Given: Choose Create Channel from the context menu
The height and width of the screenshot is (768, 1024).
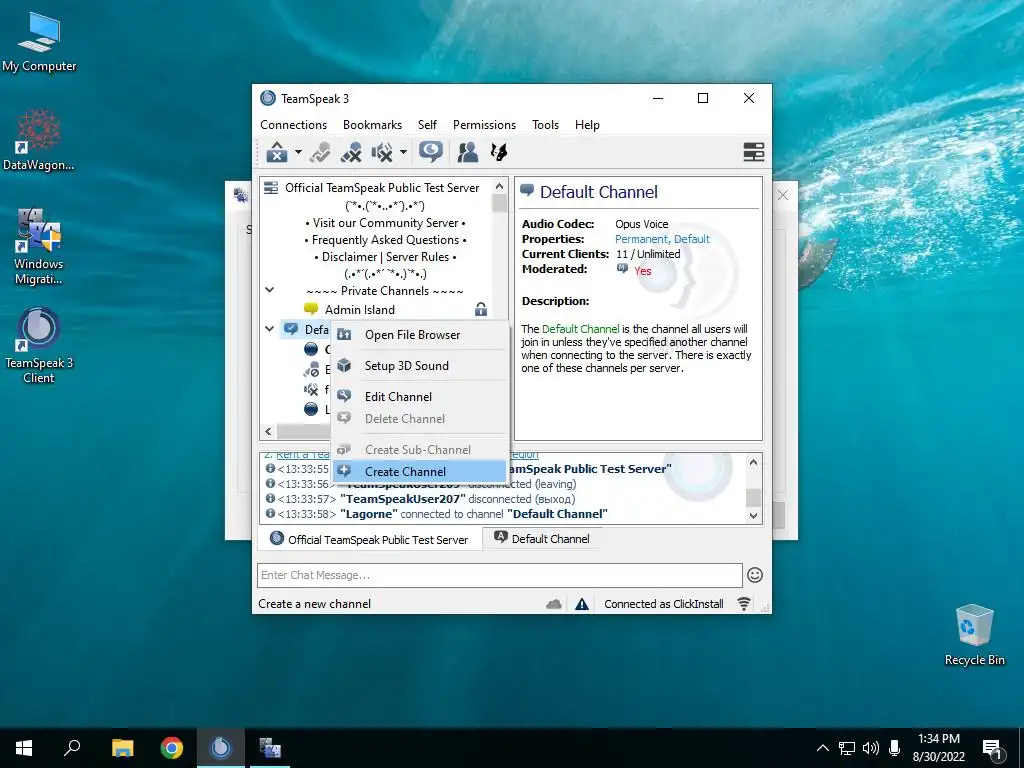Looking at the screenshot, I should click(x=419, y=472).
